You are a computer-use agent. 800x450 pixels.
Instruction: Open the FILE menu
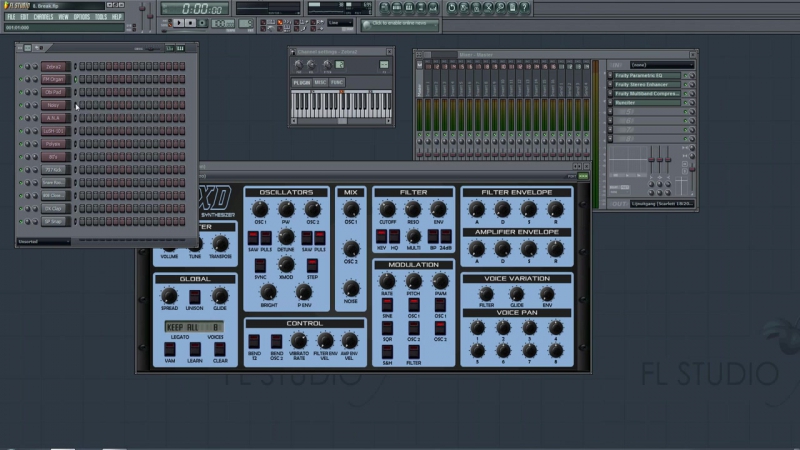tap(11, 17)
